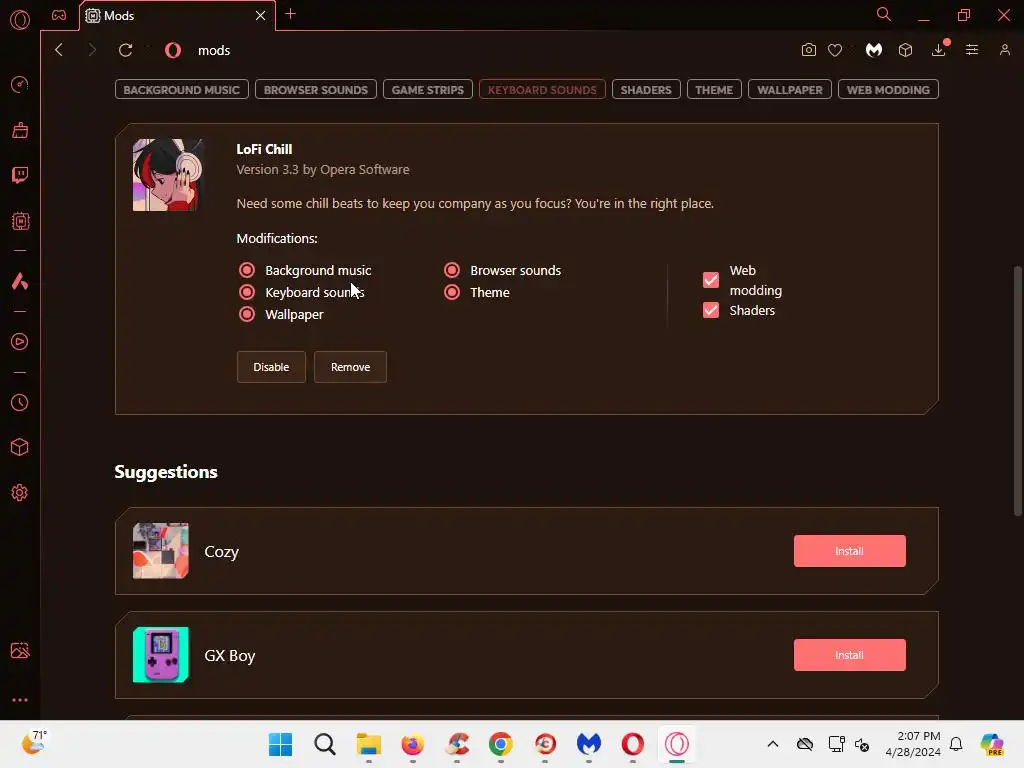Open the gallery image icon in sidebar
The image size is (1024, 768).
20,650
